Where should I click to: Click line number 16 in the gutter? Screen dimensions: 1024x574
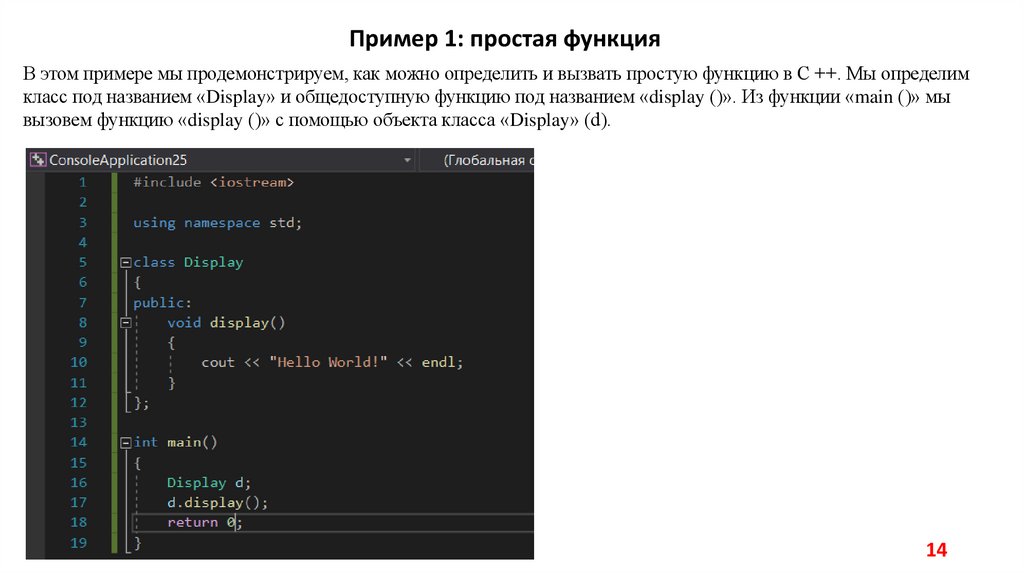pyautogui.click(x=78, y=483)
